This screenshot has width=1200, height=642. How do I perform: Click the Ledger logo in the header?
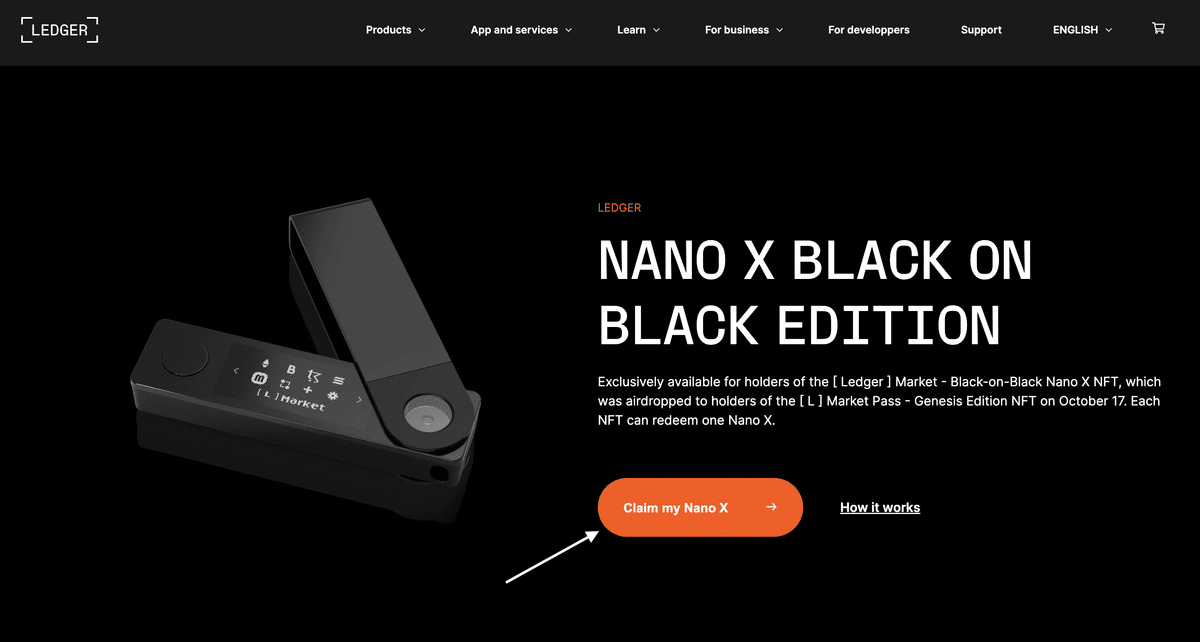pos(60,29)
